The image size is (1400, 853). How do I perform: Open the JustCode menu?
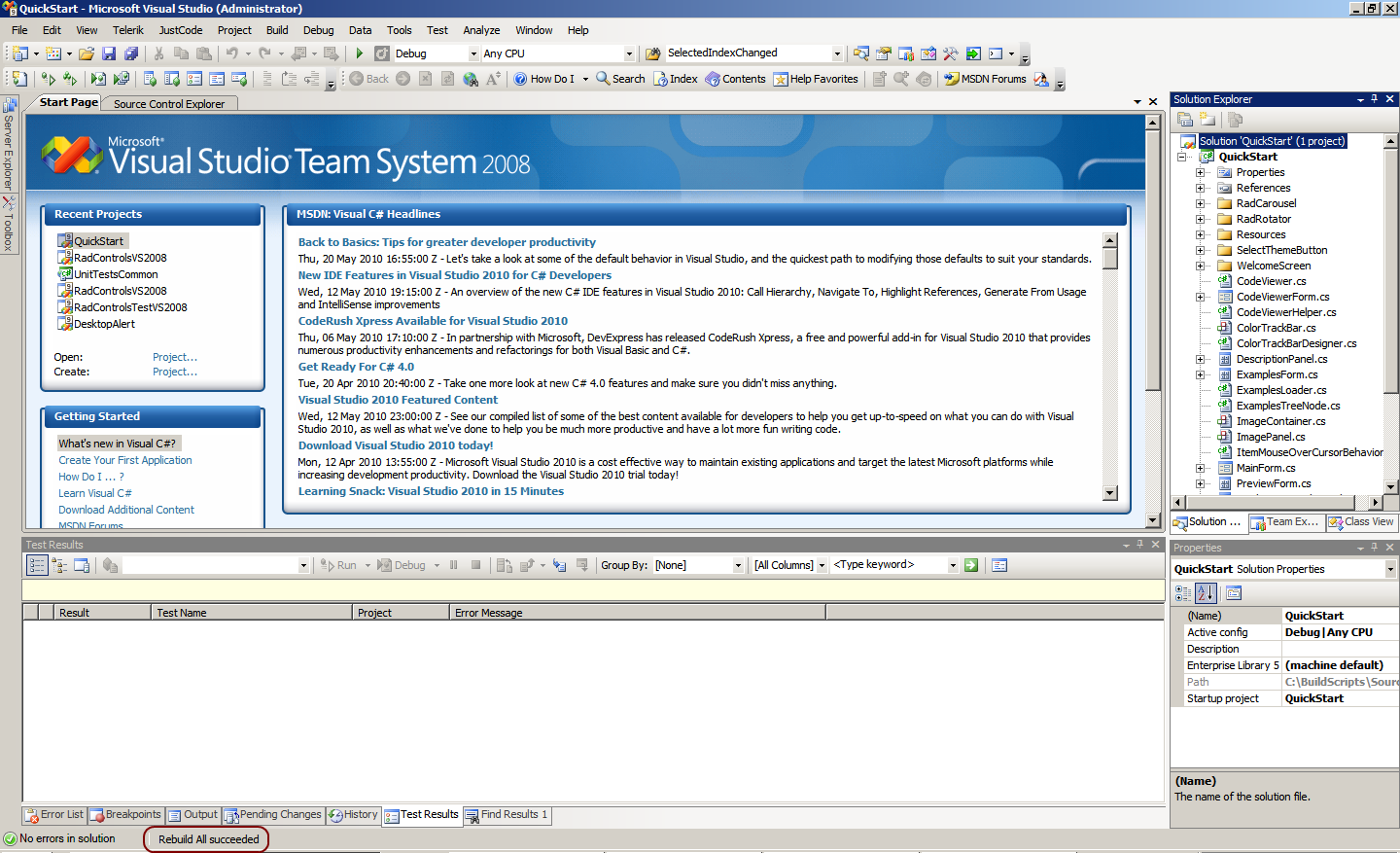coord(181,30)
